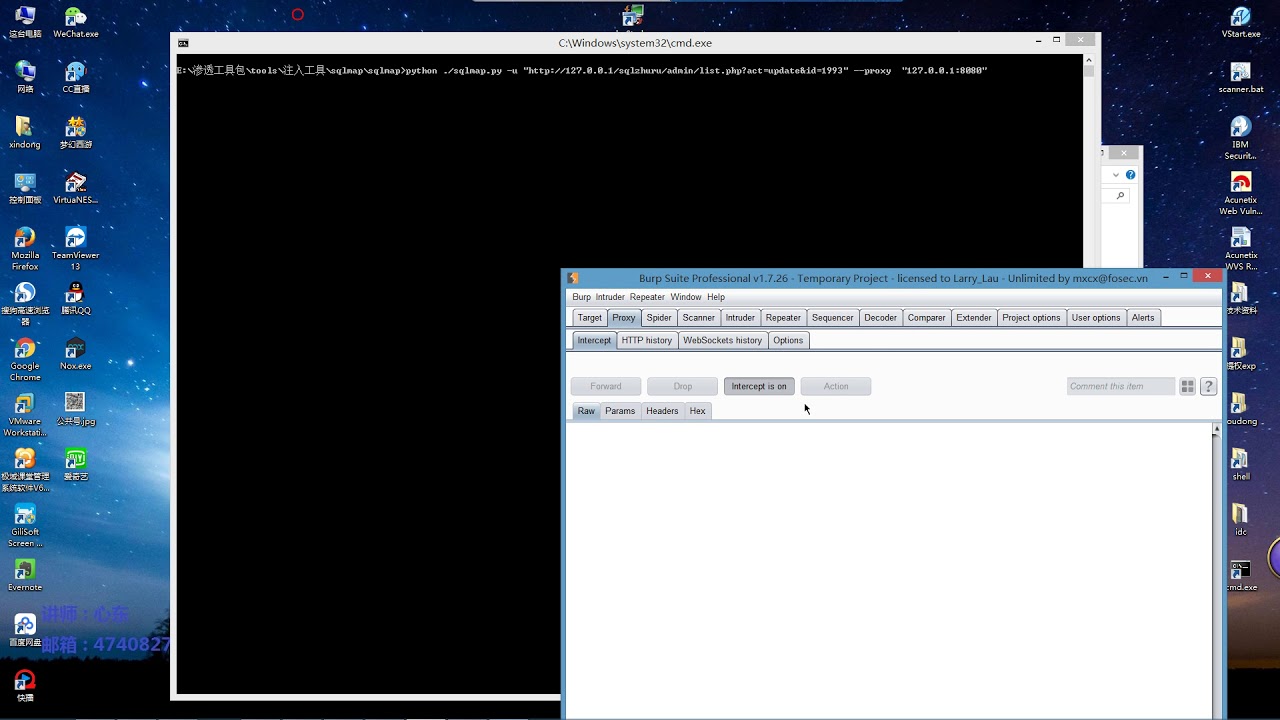Select the Nox.exe desktop shortcut
Viewport: 1280px width, 720px height.
(x=76, y=354)
